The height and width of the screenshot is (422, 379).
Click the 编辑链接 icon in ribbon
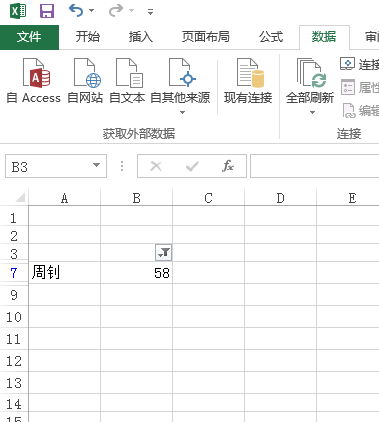[x=349, y=111]
